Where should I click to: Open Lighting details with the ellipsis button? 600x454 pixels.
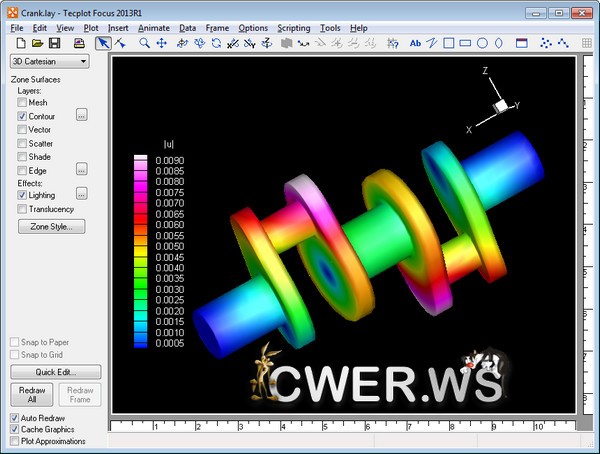click(81, 194)
